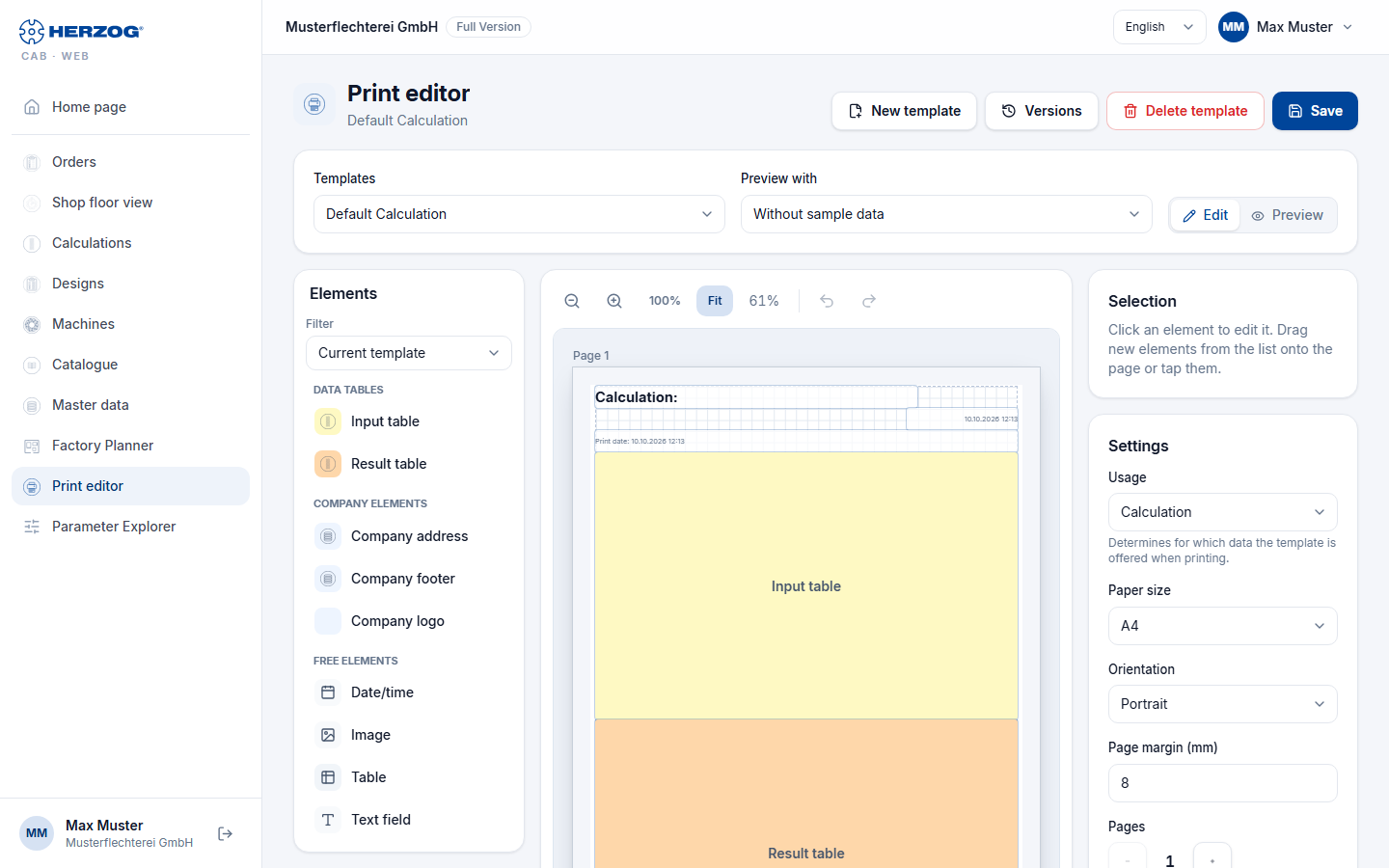Open the Templates dropdown Default Calculation
Image resolution: width=1389 pixels, height=868 pixels.
519,214
